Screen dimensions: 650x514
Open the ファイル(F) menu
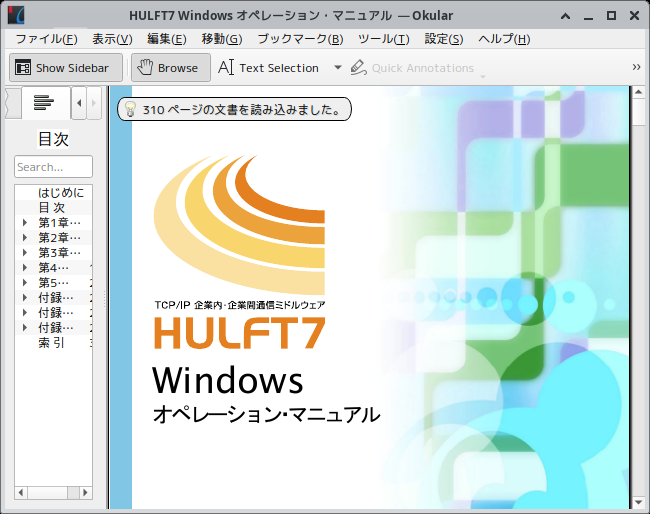(46, 39)
